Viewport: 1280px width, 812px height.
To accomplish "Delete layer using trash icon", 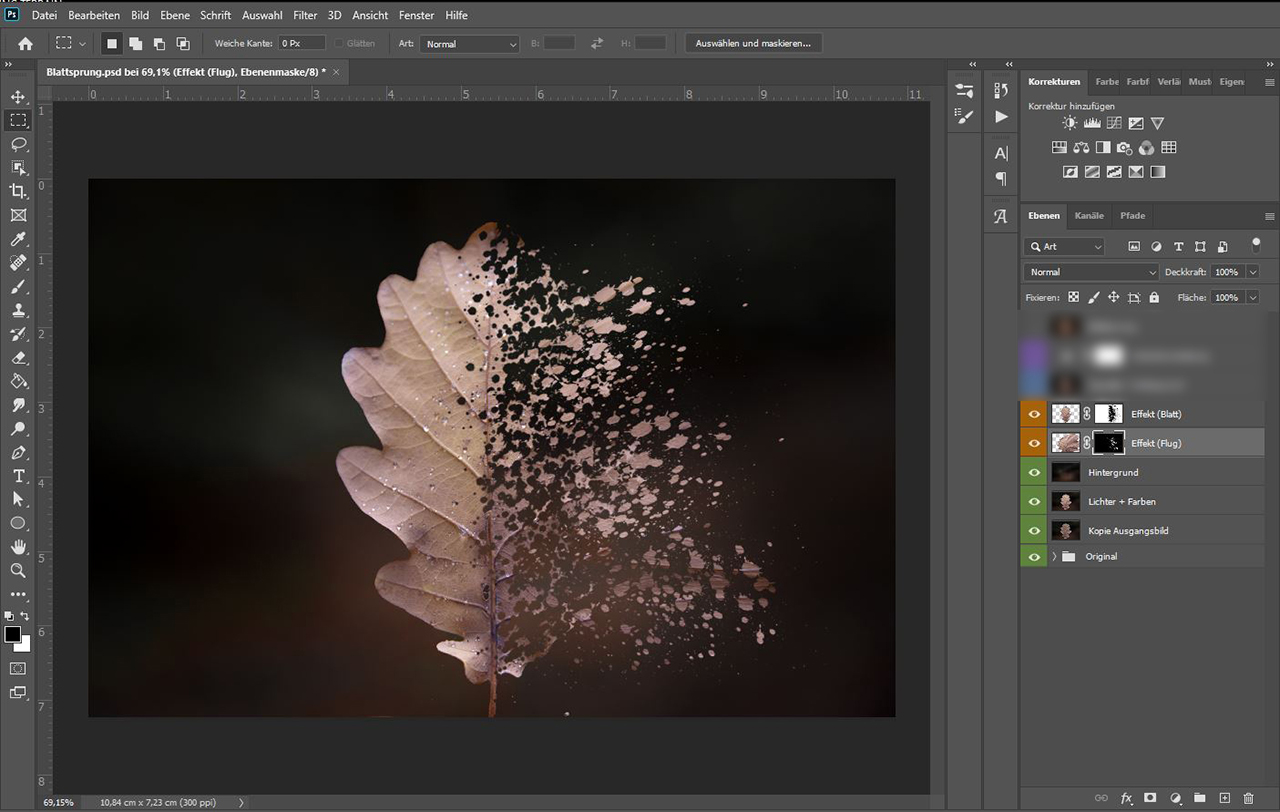I will point(1247,798).
